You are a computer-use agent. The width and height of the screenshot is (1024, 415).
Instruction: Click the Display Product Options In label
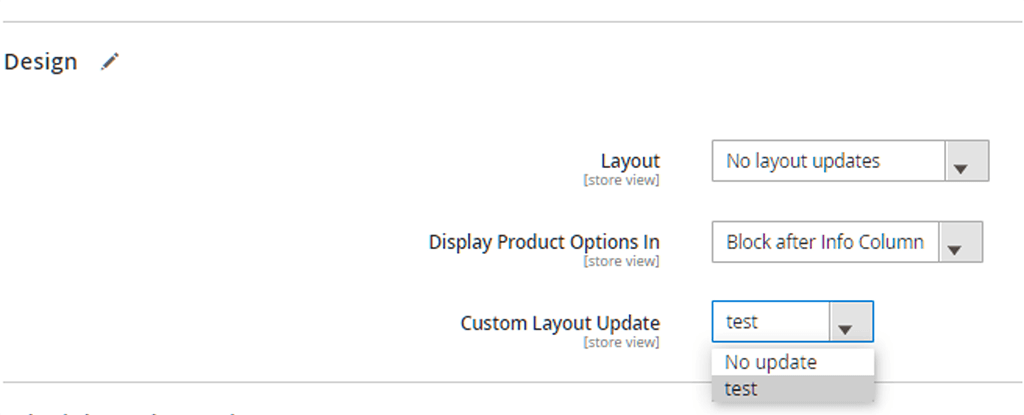[x=544, y=242]
